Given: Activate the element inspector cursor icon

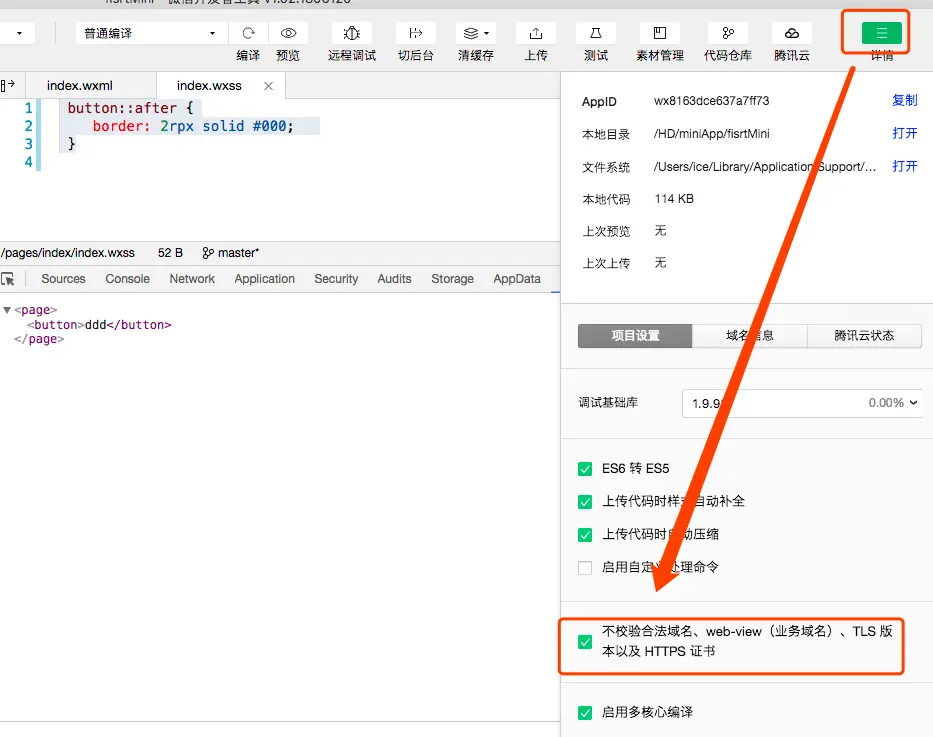Looking at the screenshot, I should pos(8,279).
